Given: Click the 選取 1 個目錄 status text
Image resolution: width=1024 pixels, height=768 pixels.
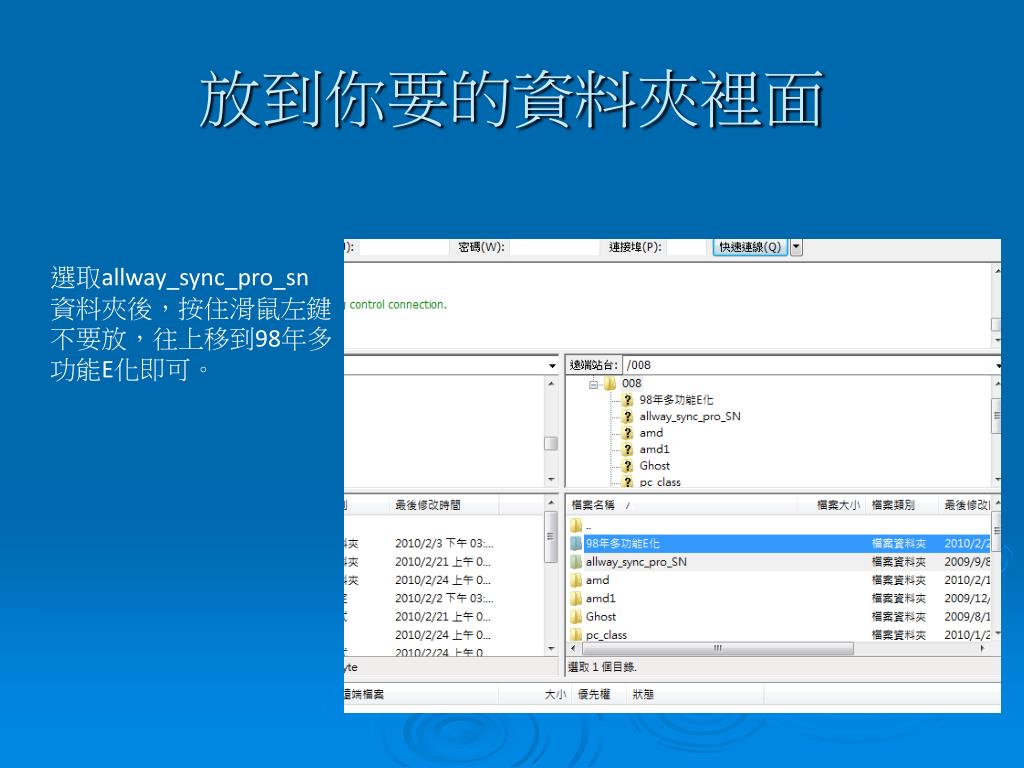Looking at the screenshot, I should click(x=602, y=667).
